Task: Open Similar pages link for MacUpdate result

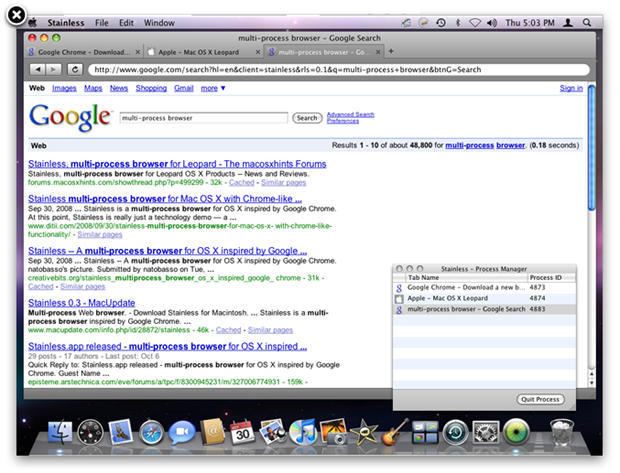Action: [x=270, y=330]
